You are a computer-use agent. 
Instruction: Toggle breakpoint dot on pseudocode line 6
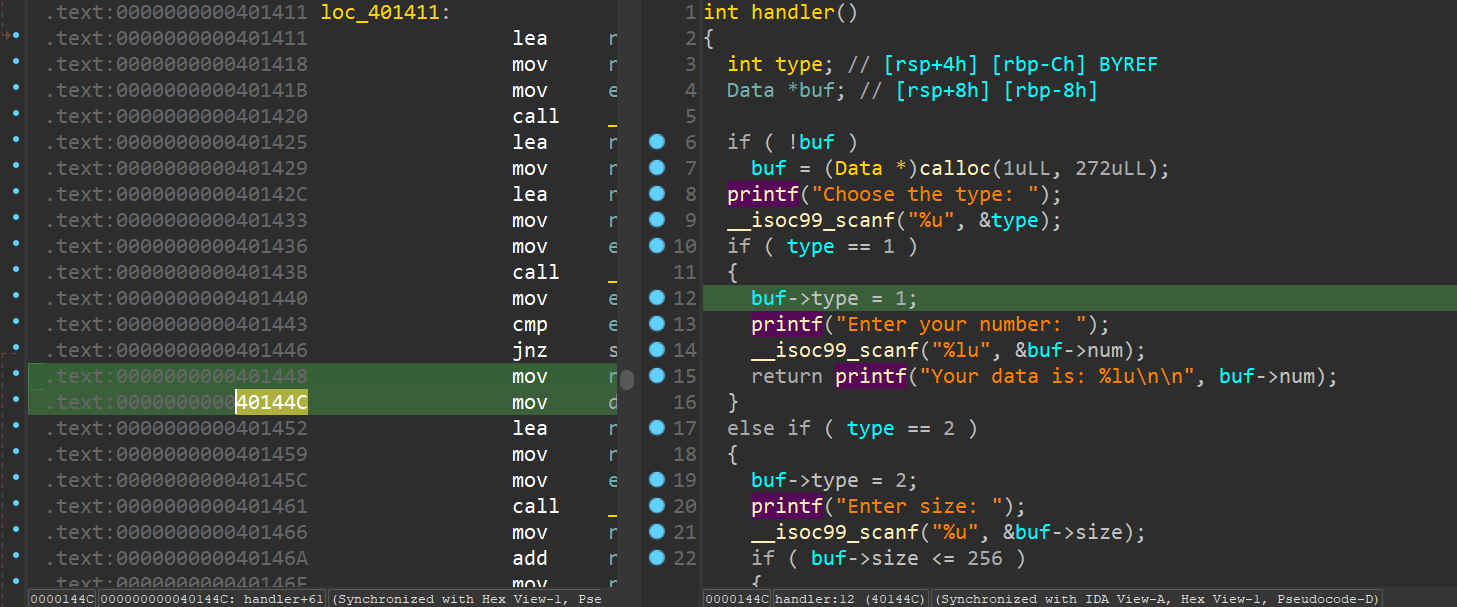point(657,142)
